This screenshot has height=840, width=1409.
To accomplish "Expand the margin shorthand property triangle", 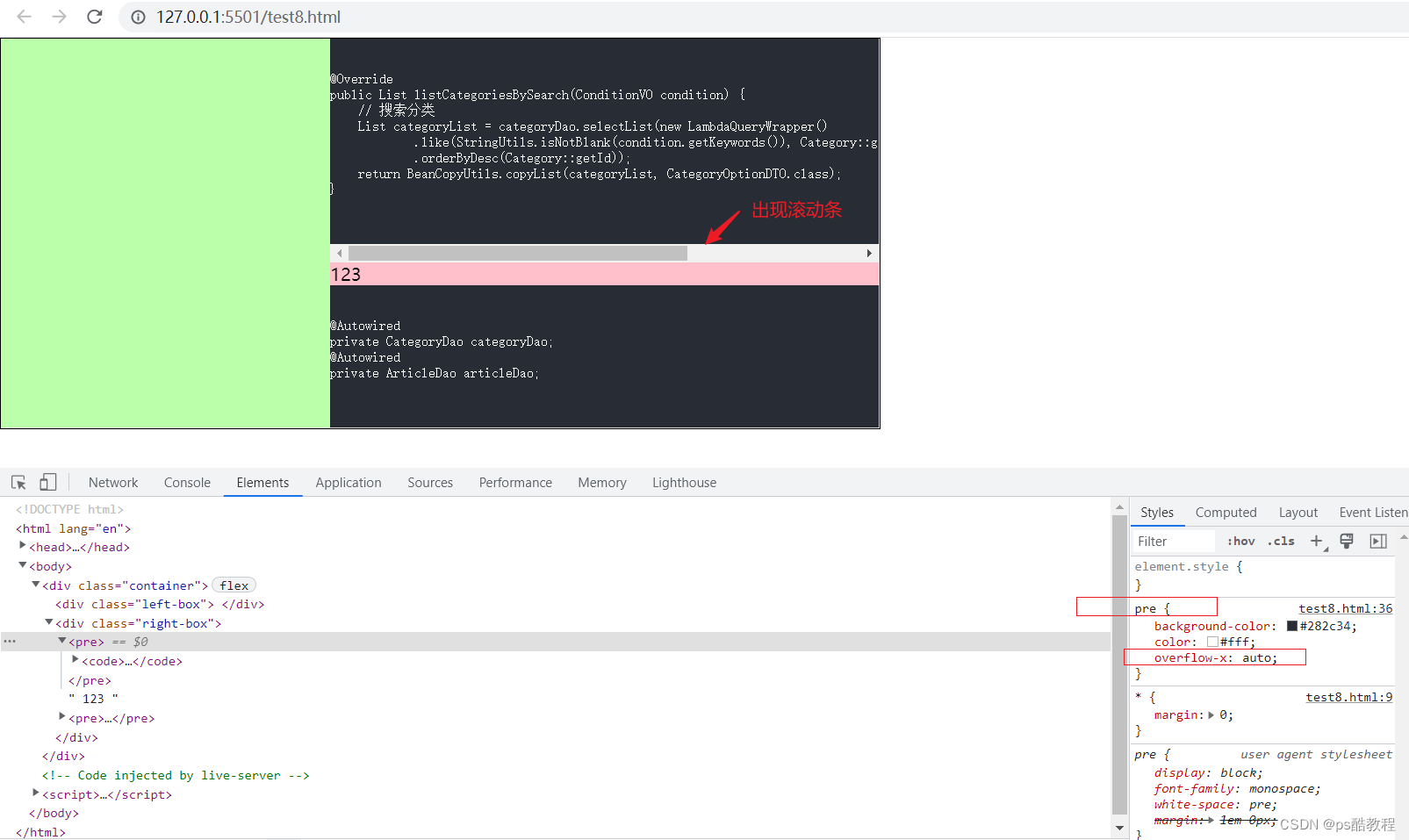I will coord(1211,715).
